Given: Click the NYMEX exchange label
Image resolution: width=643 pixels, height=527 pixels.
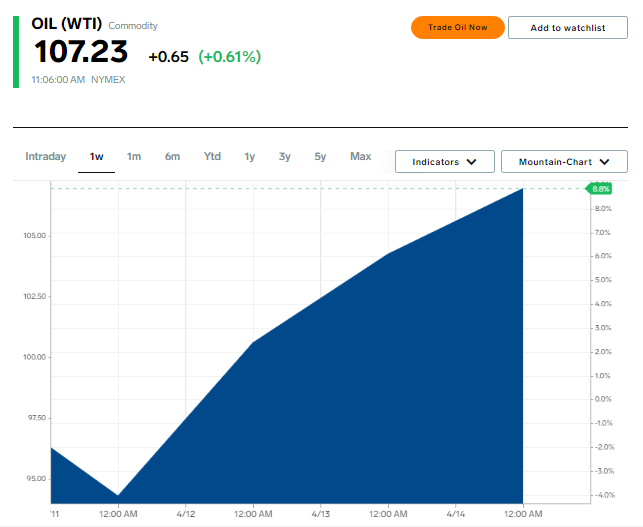Looking at the screenshot, I should pos(108,80).
